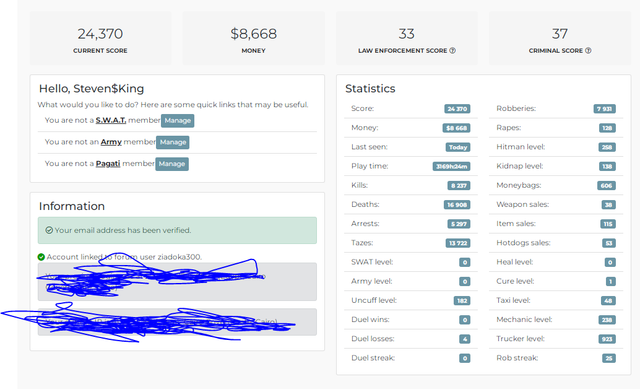This screenshot has width=640, height=389.
Task: Click the Hotdogs sales badge
Action: tap(609, 243)
